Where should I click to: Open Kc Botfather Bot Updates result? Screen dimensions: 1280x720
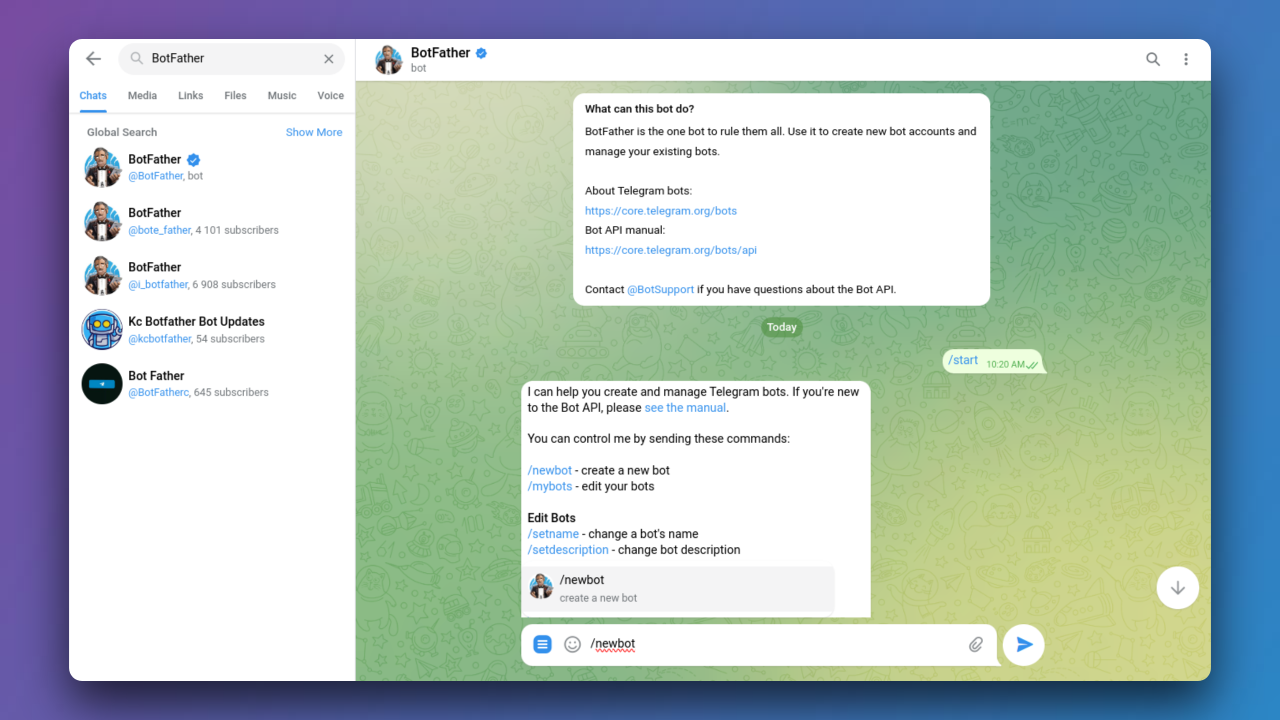pos(212,330)
